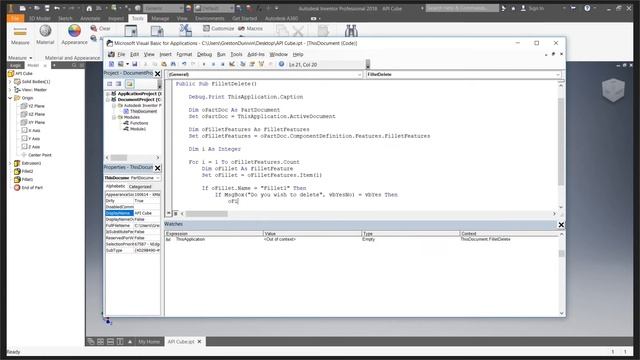Screen dimensions: 640x360
Task: Open the File menu in VBA editor
Action: [x=121, y=54]
